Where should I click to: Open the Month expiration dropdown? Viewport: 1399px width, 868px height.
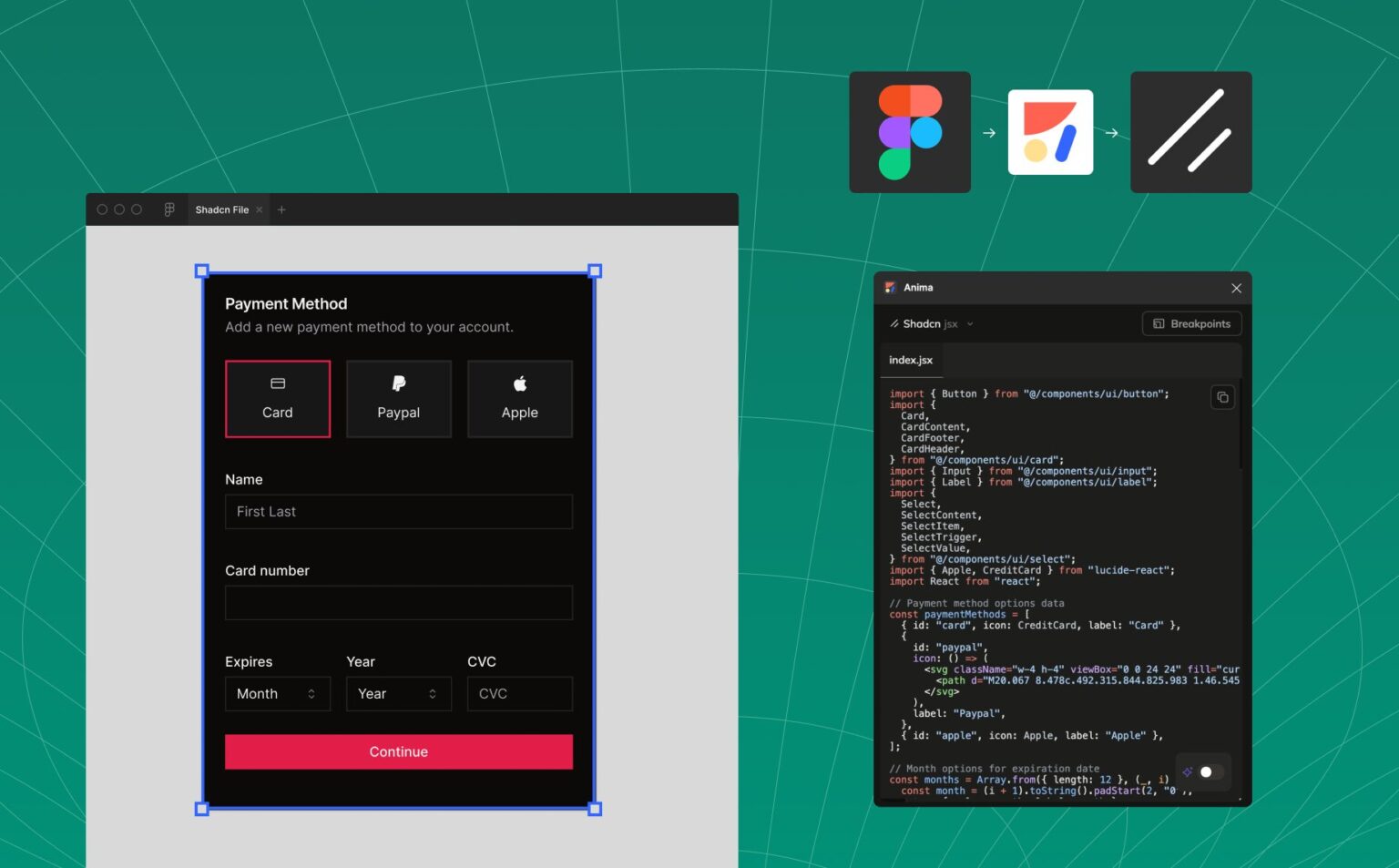click(278, 693)
